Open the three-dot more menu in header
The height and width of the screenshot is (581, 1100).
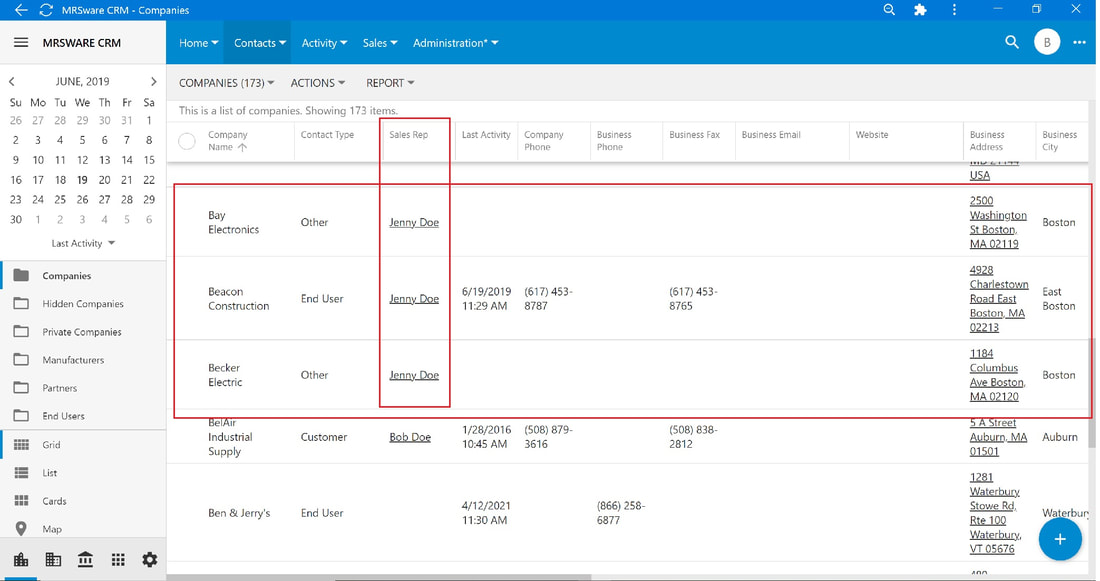[x=1080, y=42]
